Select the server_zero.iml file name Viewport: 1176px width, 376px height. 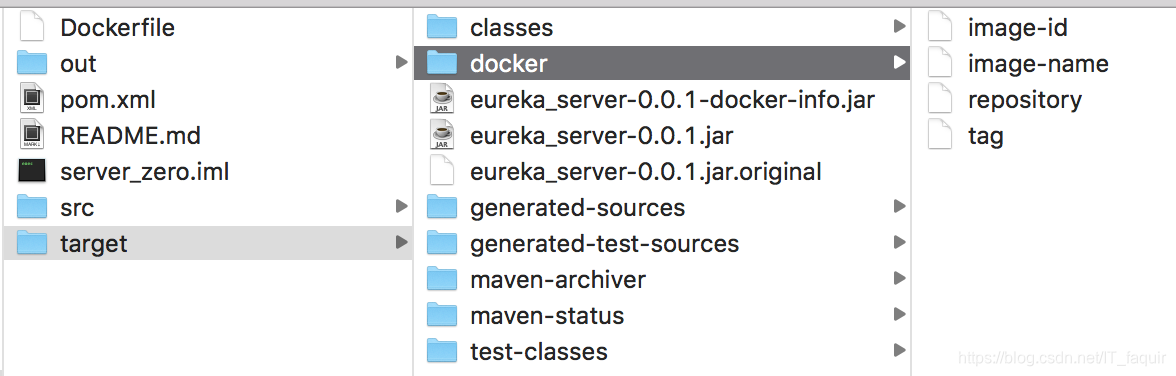coord(145,172)
